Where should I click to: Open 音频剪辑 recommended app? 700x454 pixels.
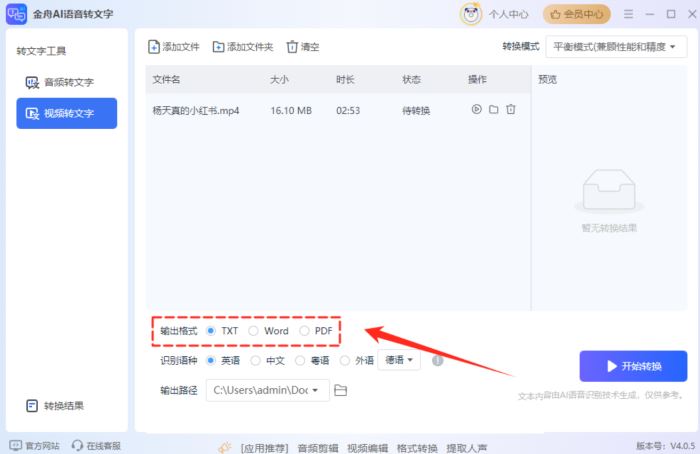[x=318, y=448]
